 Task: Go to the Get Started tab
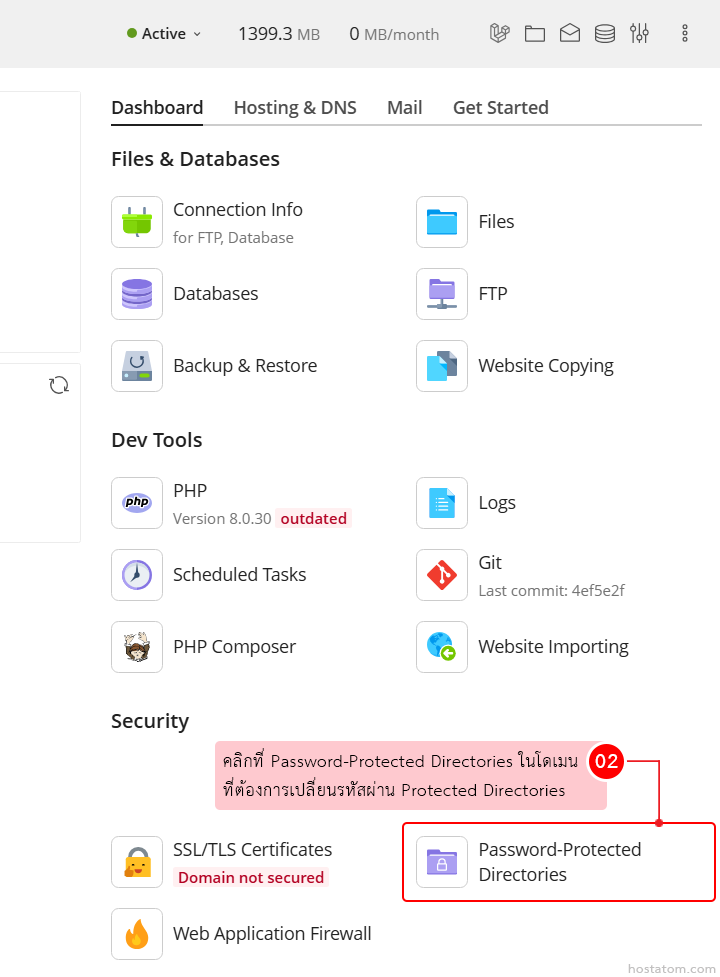click(x=500, y=108)
